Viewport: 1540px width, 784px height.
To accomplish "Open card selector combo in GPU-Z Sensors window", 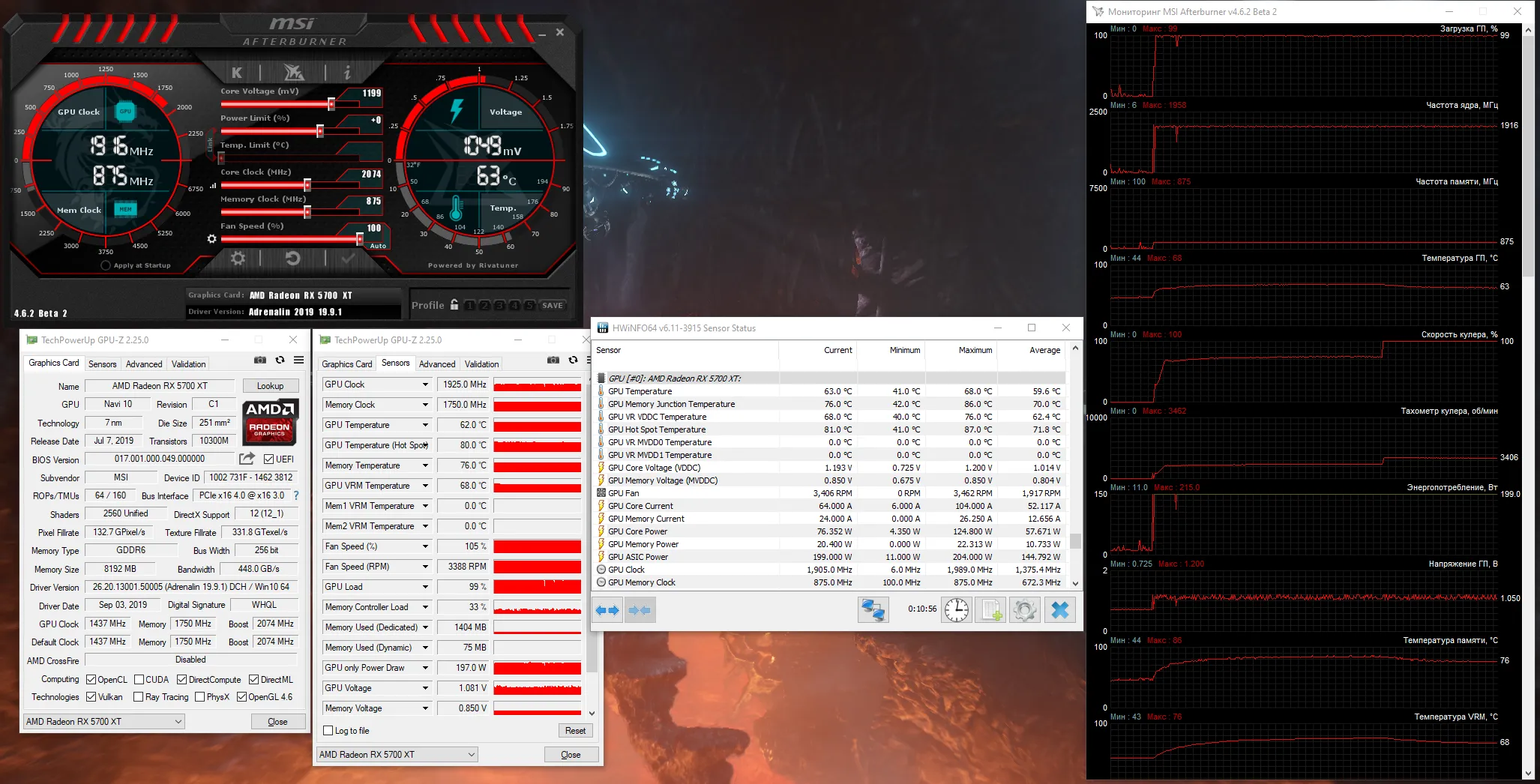I will (397, 754).
